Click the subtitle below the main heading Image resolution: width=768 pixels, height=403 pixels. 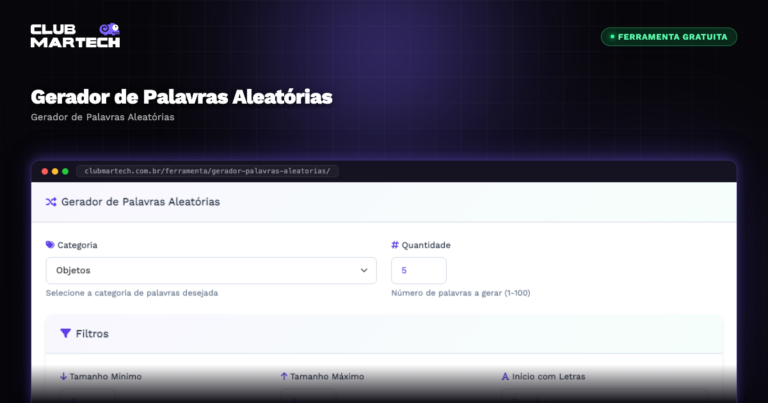coord(102,117)
